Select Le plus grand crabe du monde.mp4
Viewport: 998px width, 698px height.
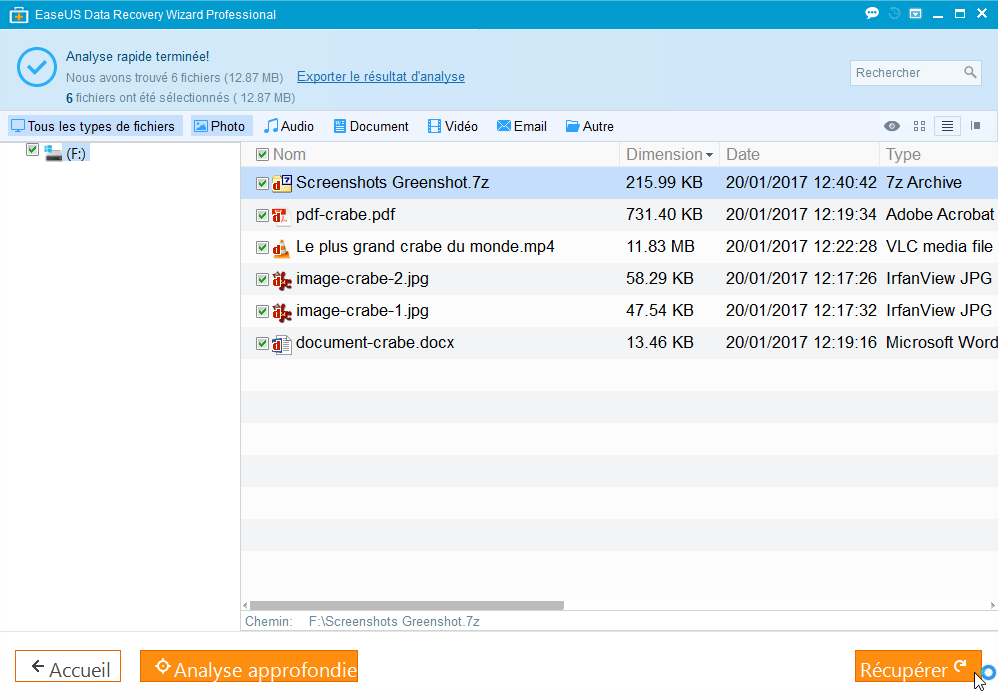coord(425,247)
